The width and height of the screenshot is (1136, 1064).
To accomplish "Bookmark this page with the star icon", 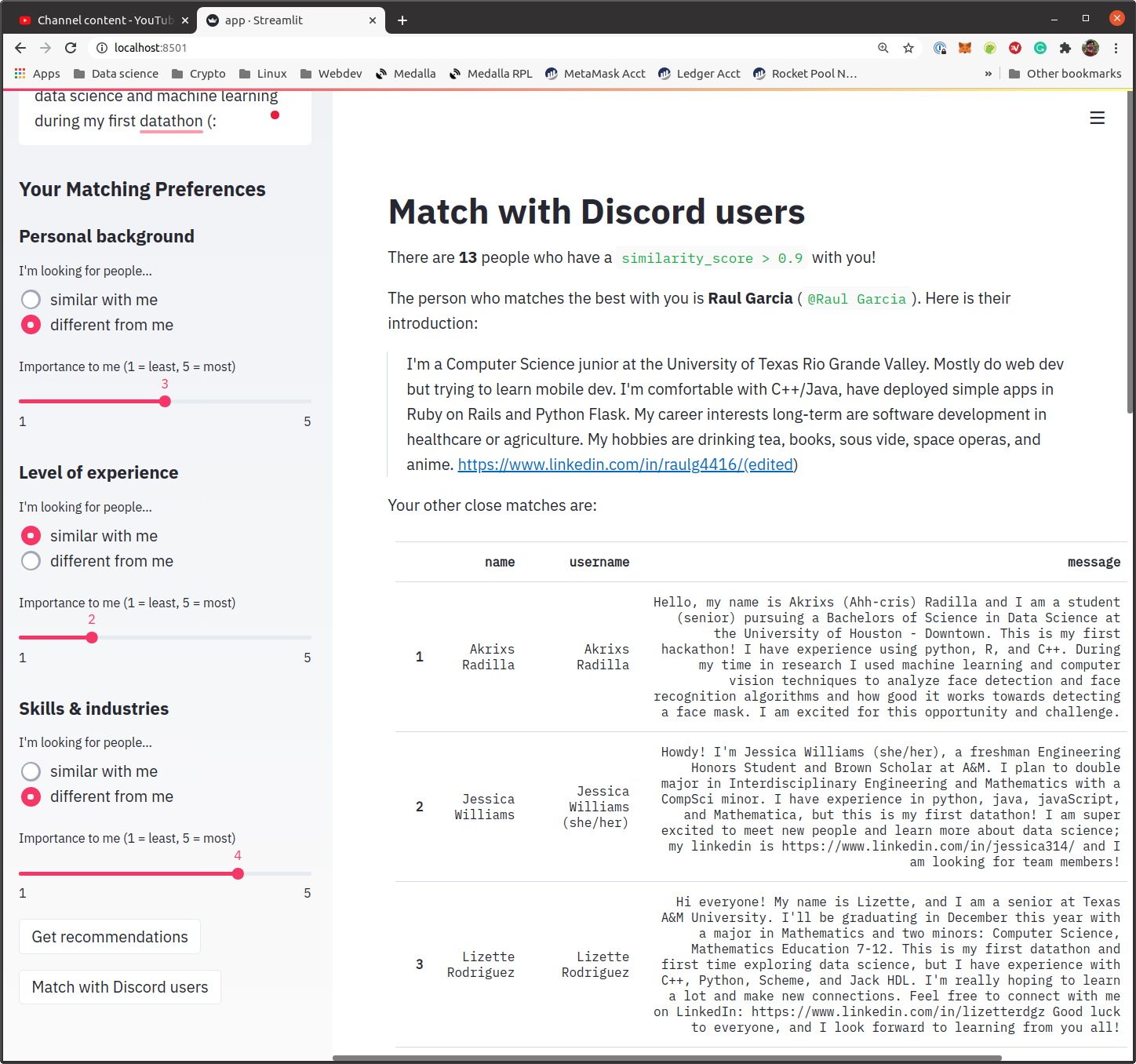I will (x=908, y=48).
